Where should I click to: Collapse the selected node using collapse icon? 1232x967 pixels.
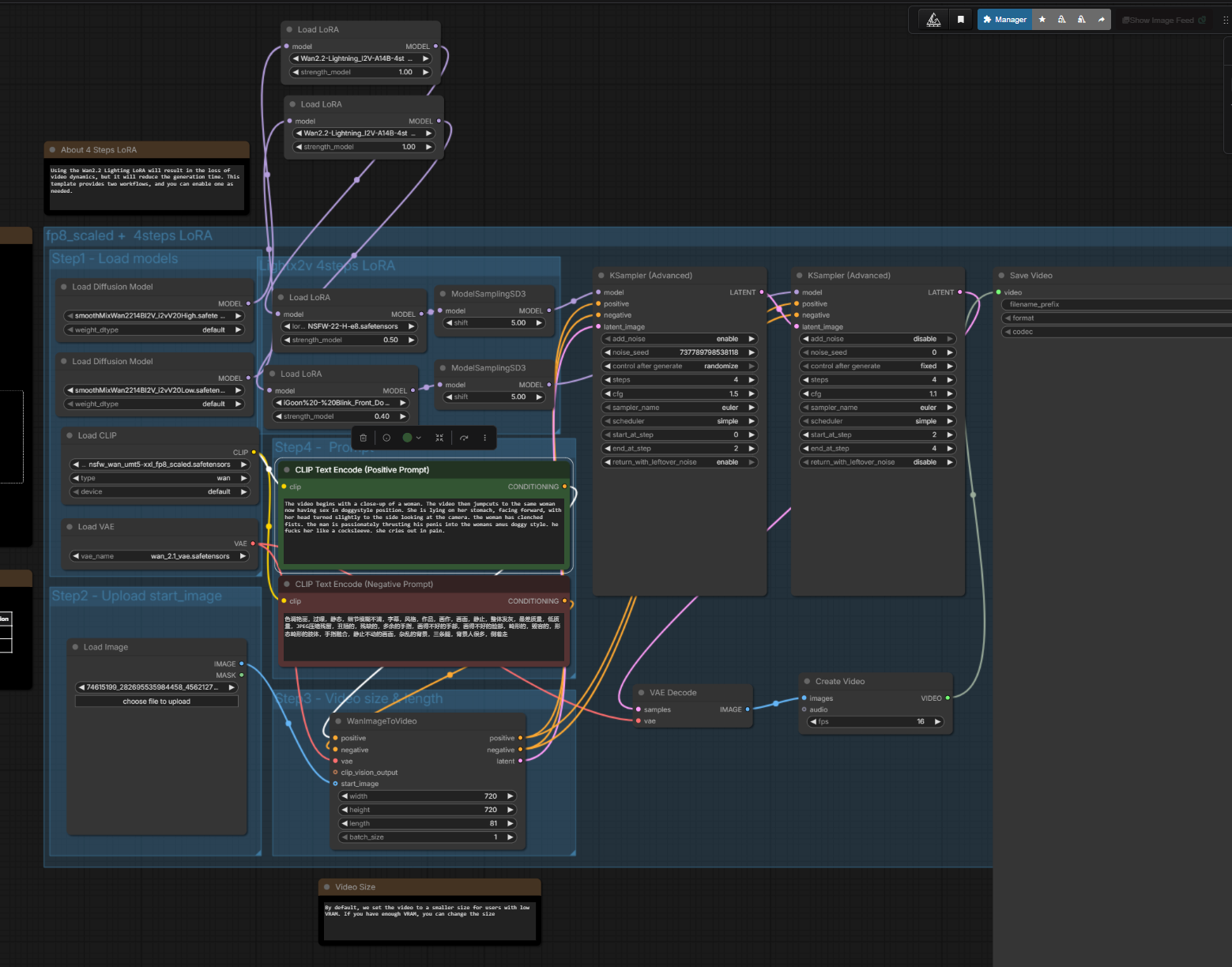click(x=439, y=438)
